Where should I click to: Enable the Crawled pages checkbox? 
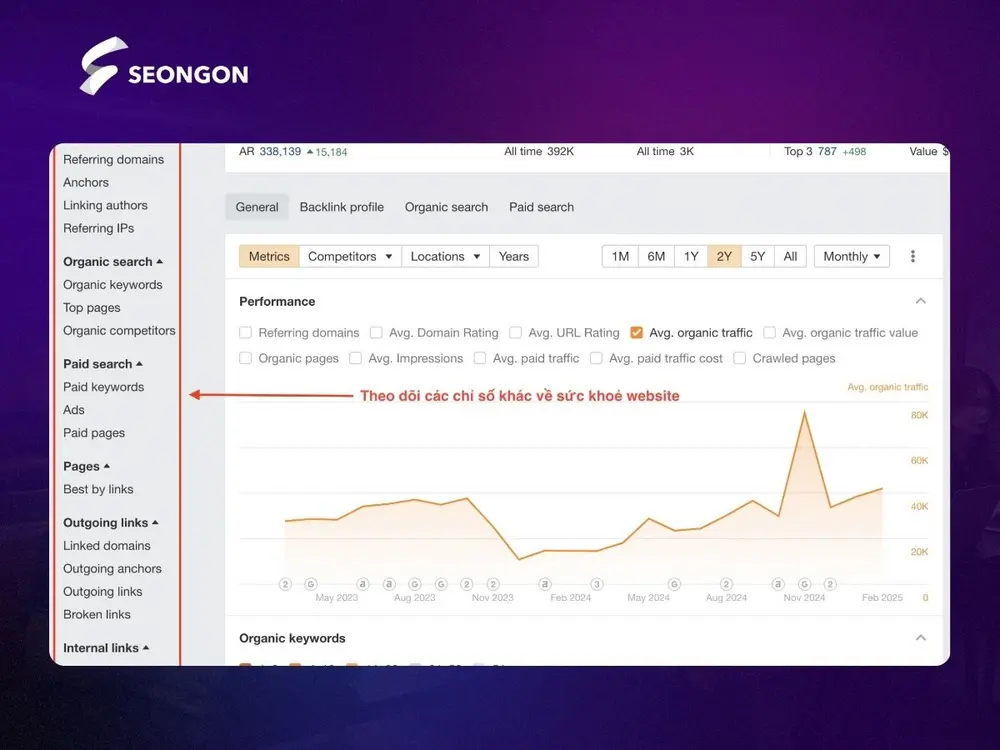[x=740, y=358]
